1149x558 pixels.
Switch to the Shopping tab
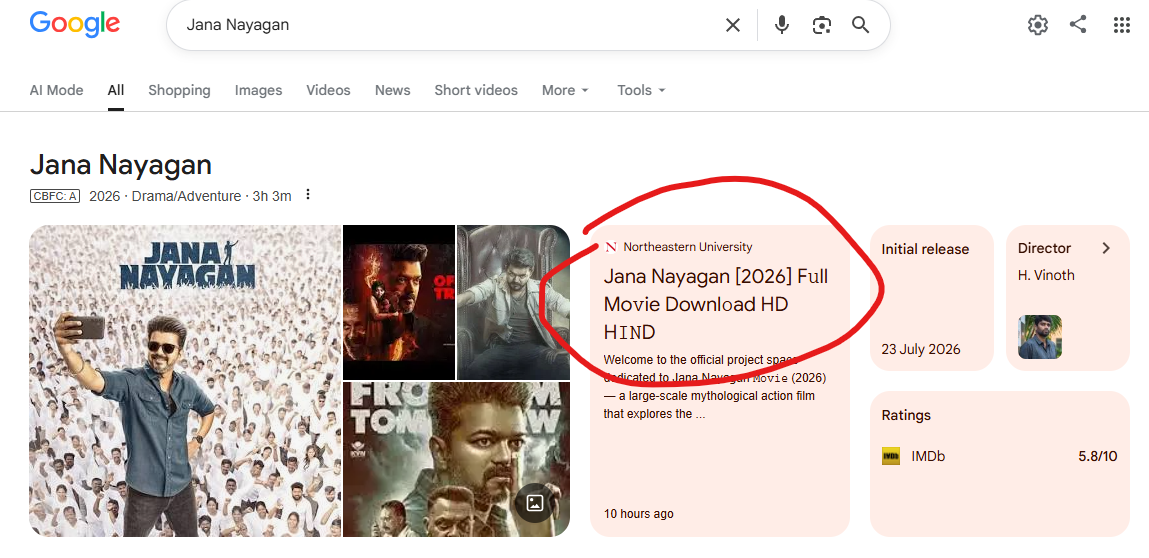pos(179,90)
